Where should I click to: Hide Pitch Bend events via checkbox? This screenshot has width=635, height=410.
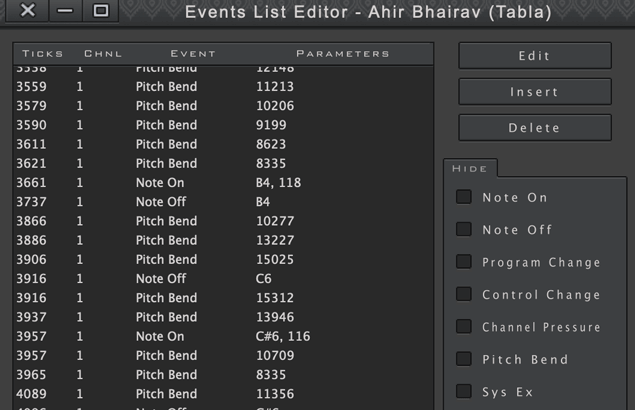click(x=464, y=359)
